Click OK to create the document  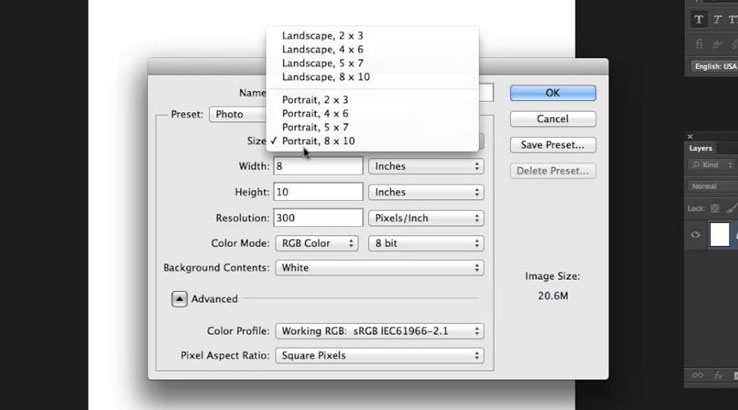552,93
